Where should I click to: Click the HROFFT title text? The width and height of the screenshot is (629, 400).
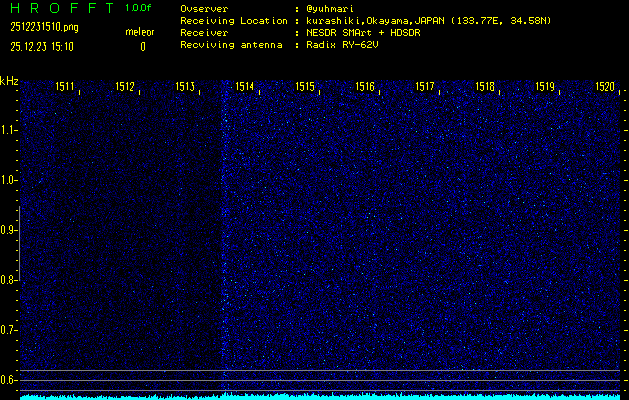click(50, 8)
